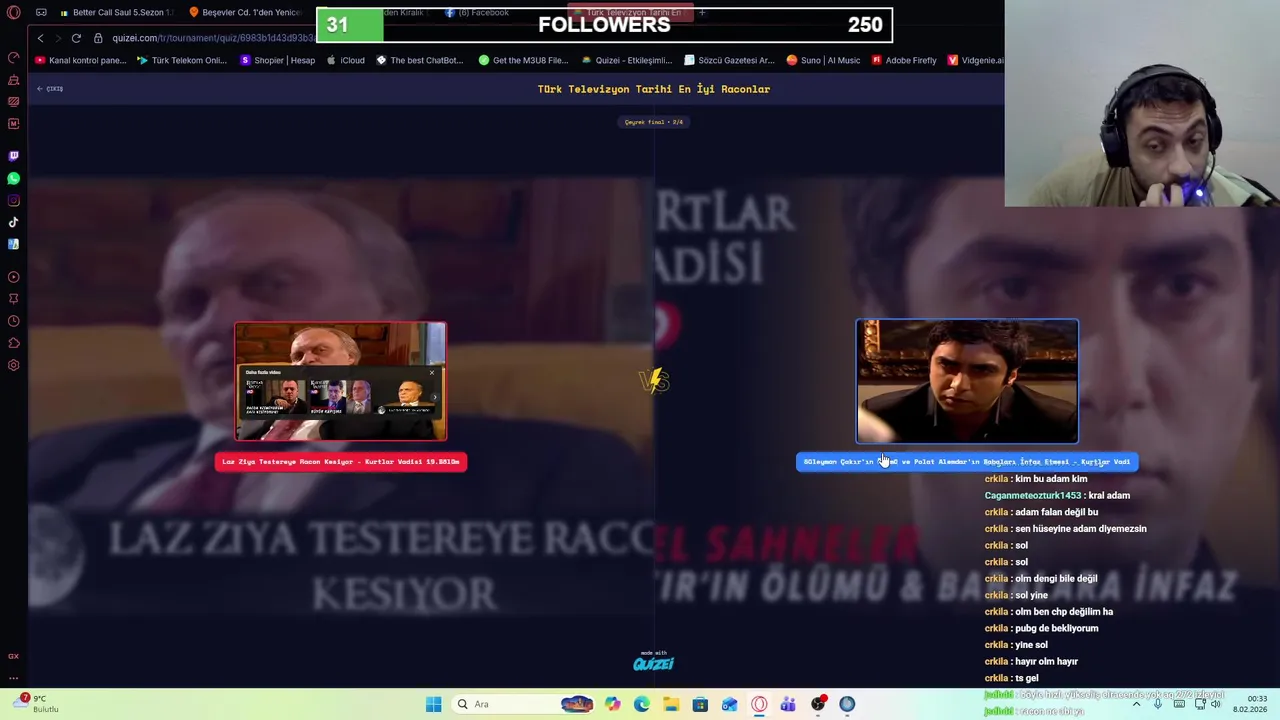This screenshot has height=720, width=1280.
Task: Reload the quizei page
Action: tap(76, 38)
